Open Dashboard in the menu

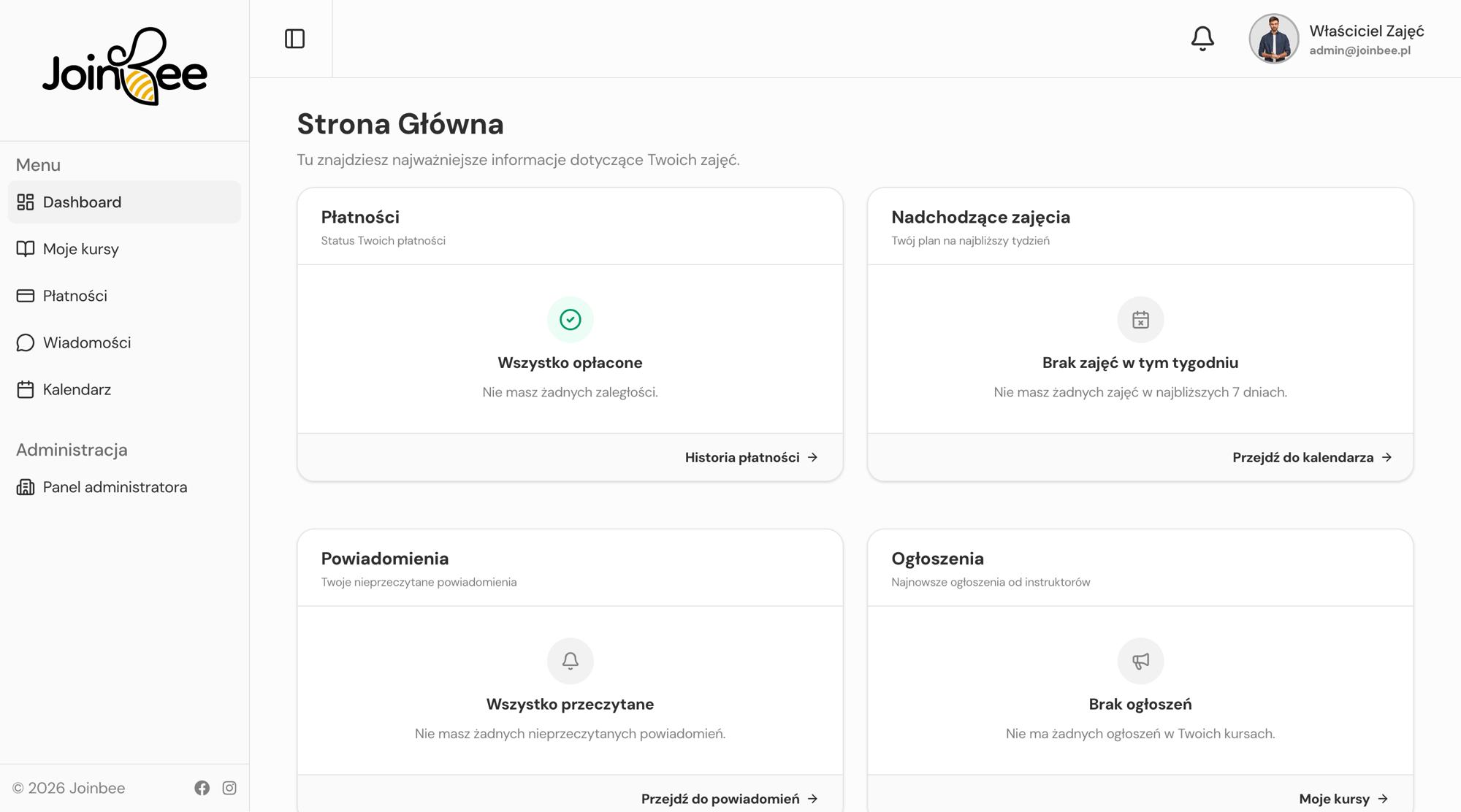124,202
